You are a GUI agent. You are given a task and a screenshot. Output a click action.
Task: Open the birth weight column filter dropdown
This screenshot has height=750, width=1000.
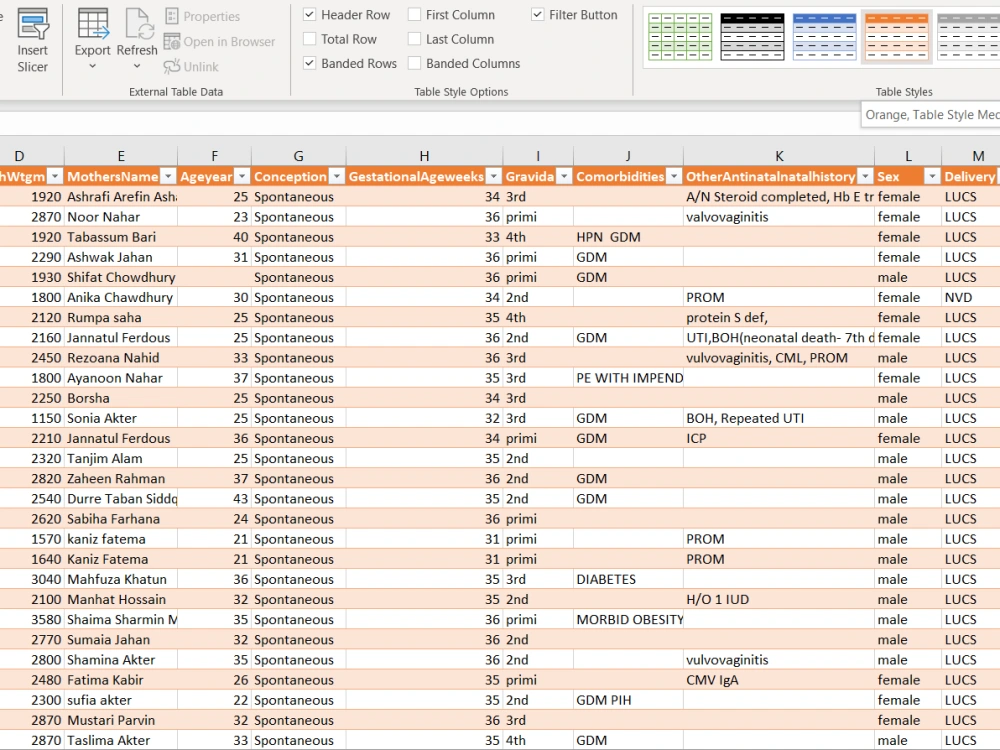pyautogui.click(x=55, y=177)
